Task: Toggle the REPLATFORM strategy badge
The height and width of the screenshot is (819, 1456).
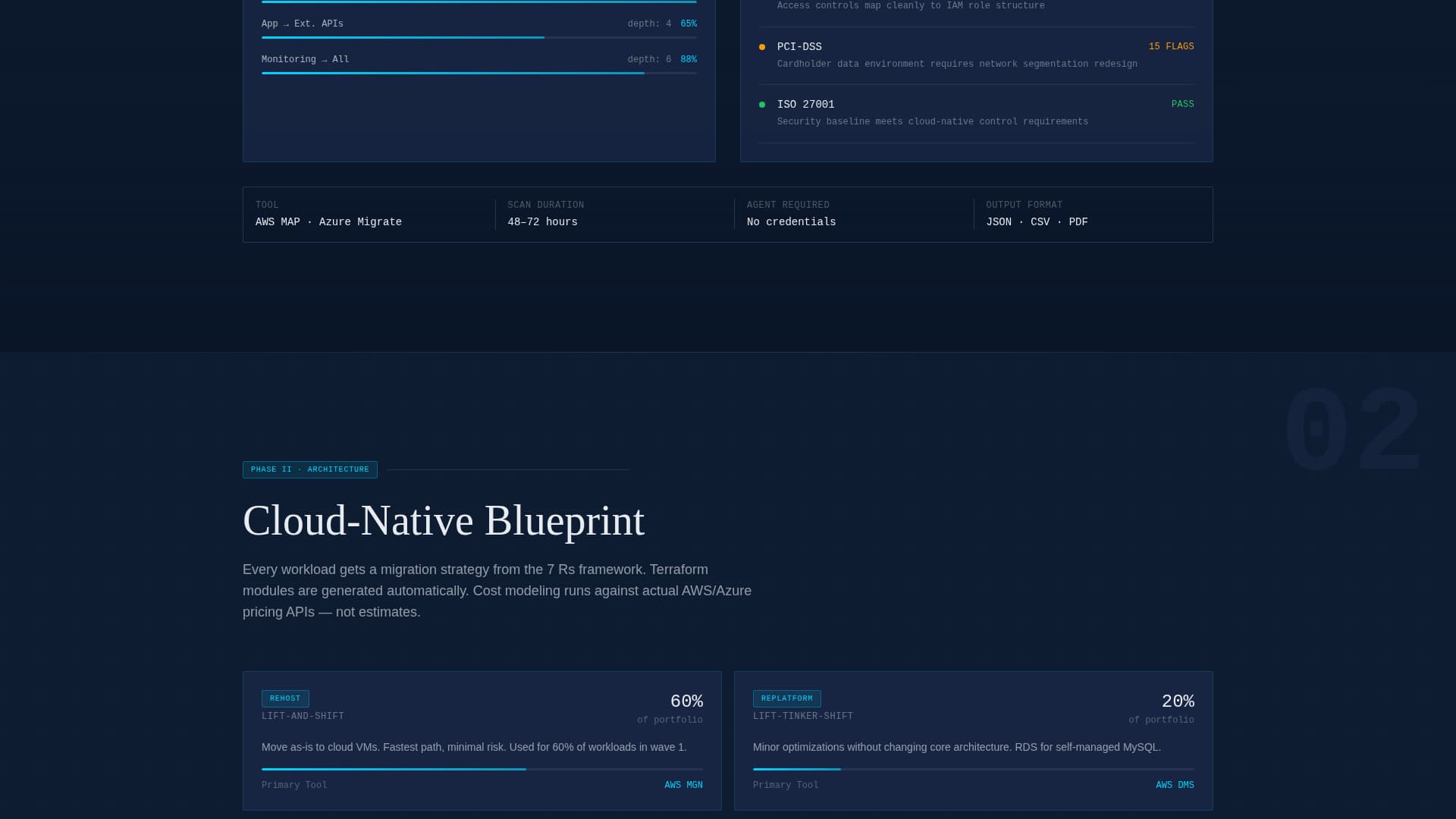Action: [x=786, y=698]
